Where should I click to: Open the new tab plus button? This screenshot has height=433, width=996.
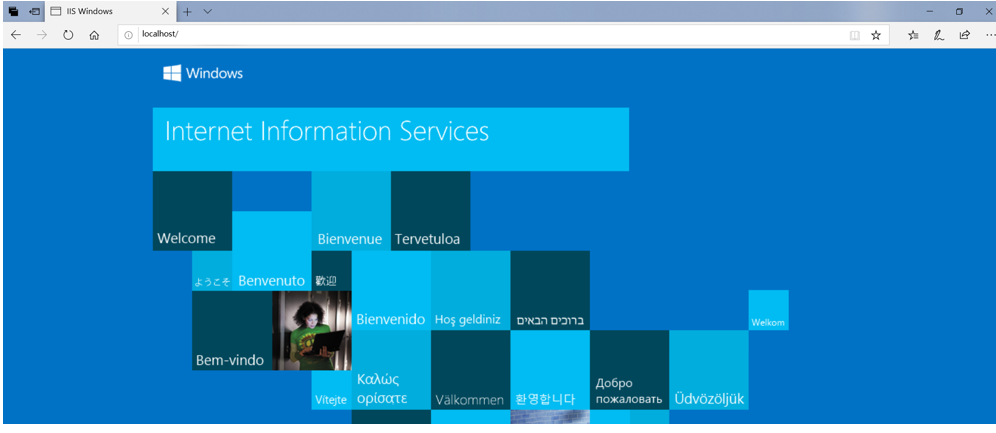point(187,11)
